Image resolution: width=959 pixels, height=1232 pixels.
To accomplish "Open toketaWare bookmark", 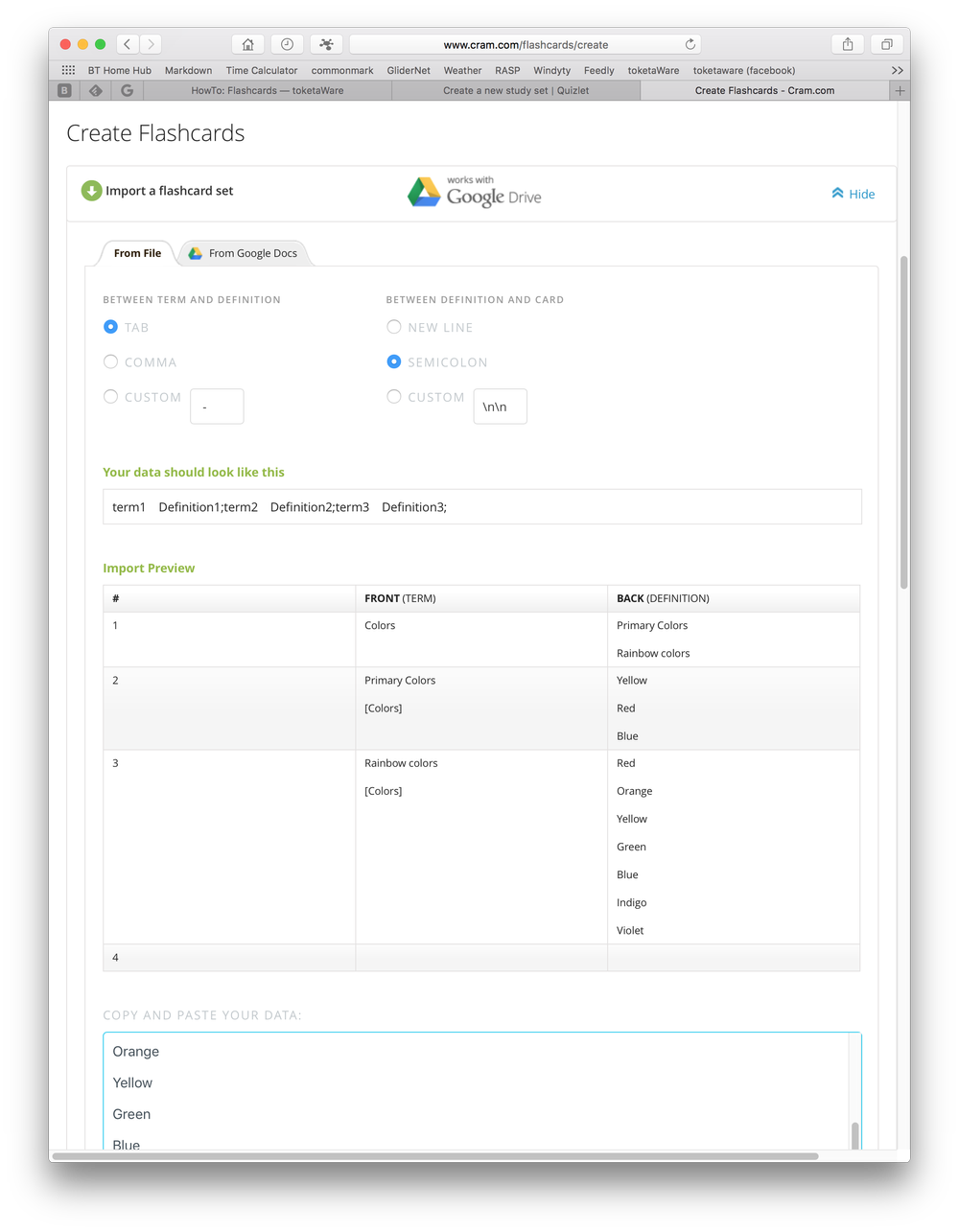I will tap(653, 70).
